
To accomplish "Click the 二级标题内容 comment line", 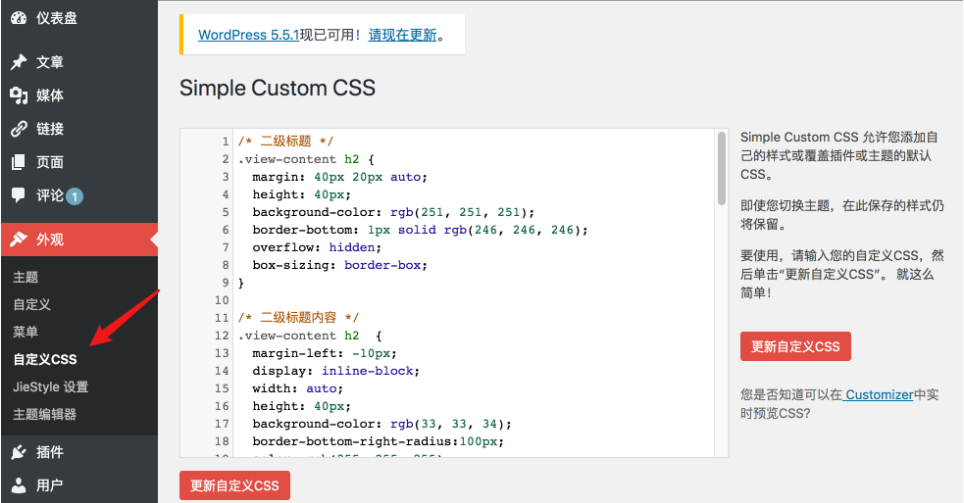I will [x=299, y=318].
